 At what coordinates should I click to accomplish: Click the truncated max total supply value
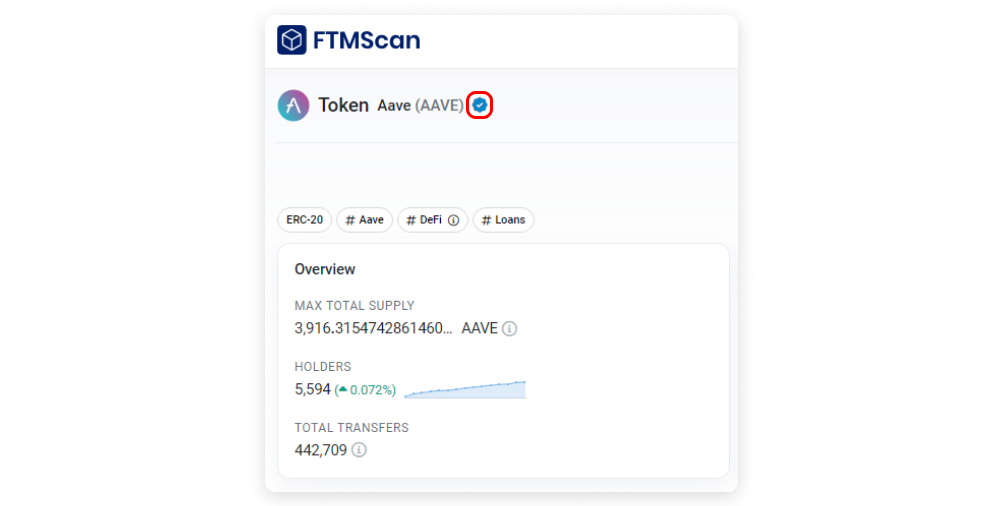tap(373, 328)
